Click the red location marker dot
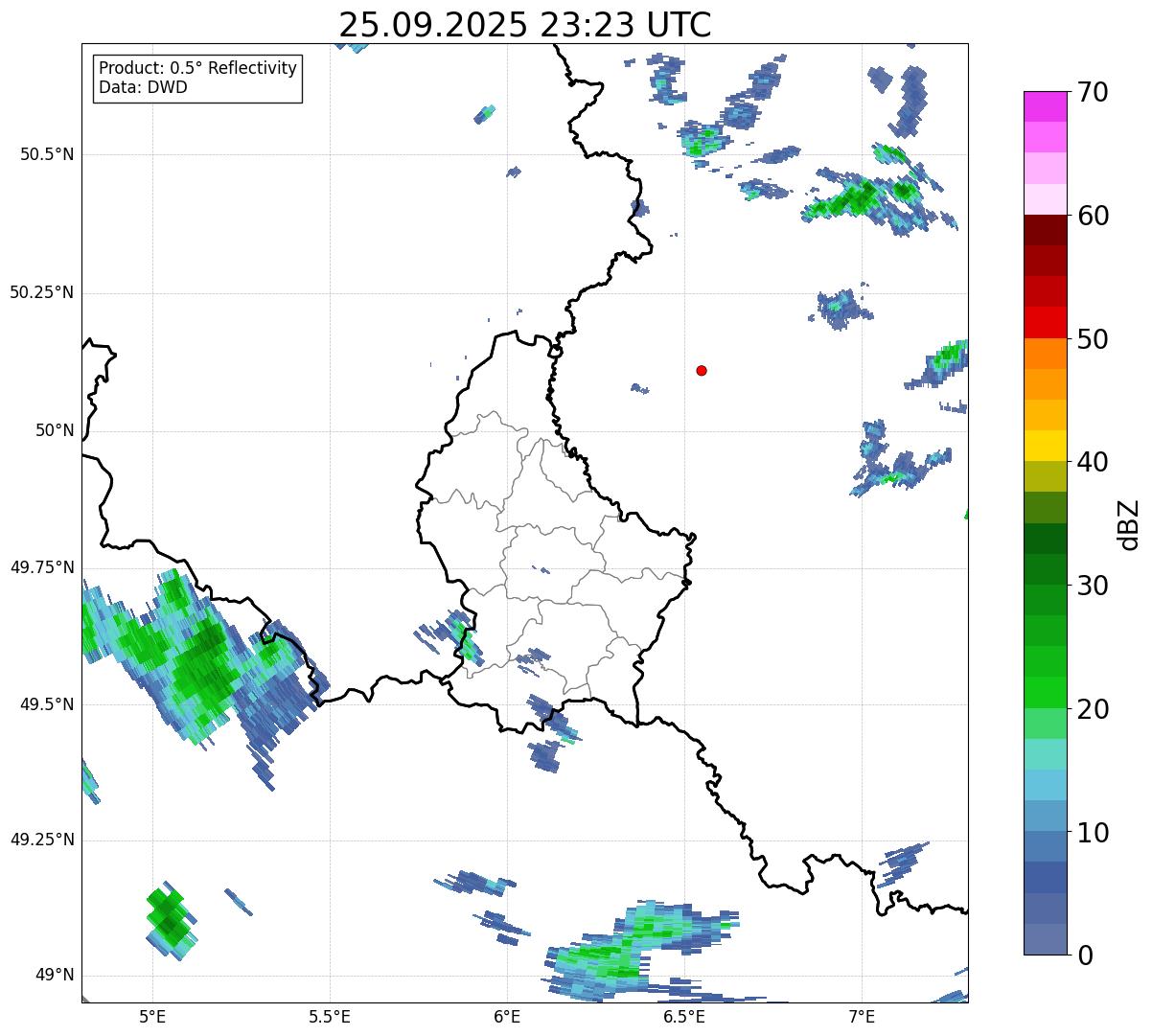Screen dimensions: 1152x1036 (x=702, y=370)
